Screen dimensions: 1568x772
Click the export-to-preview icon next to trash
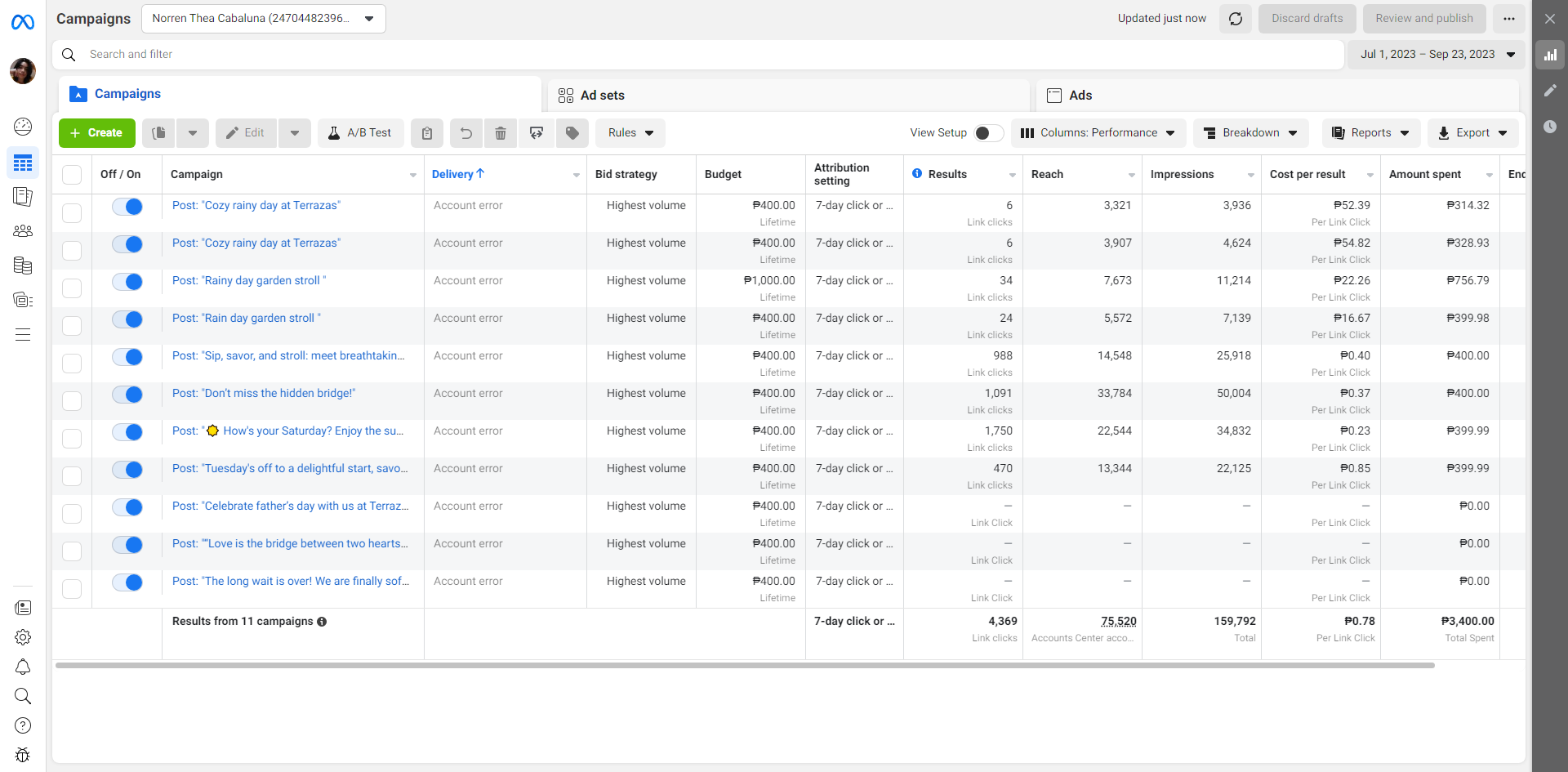coord(537,133)
